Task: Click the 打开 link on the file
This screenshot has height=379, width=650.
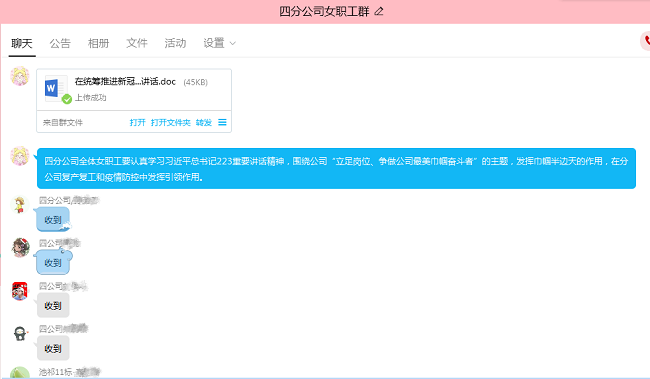Action: pyautogui.click(x=138, y=122)
